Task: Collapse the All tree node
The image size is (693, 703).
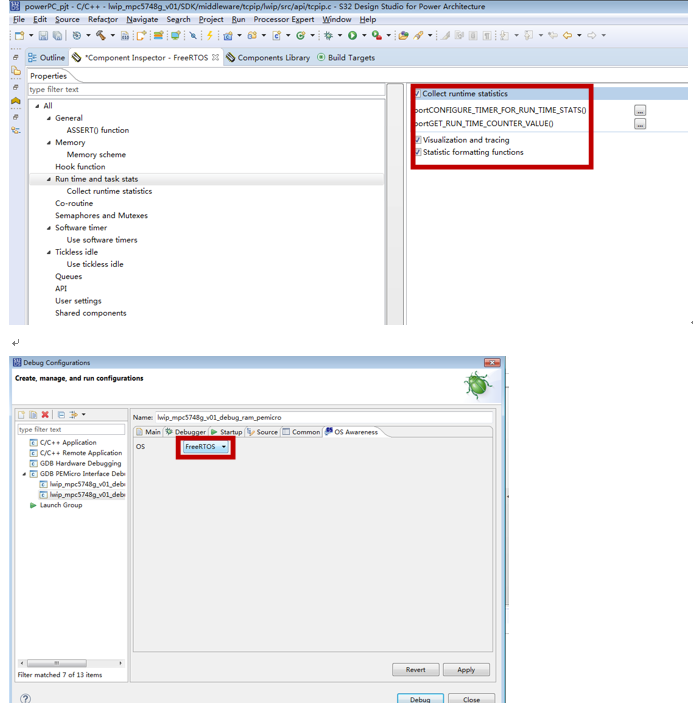Action: tap(37, 106)
